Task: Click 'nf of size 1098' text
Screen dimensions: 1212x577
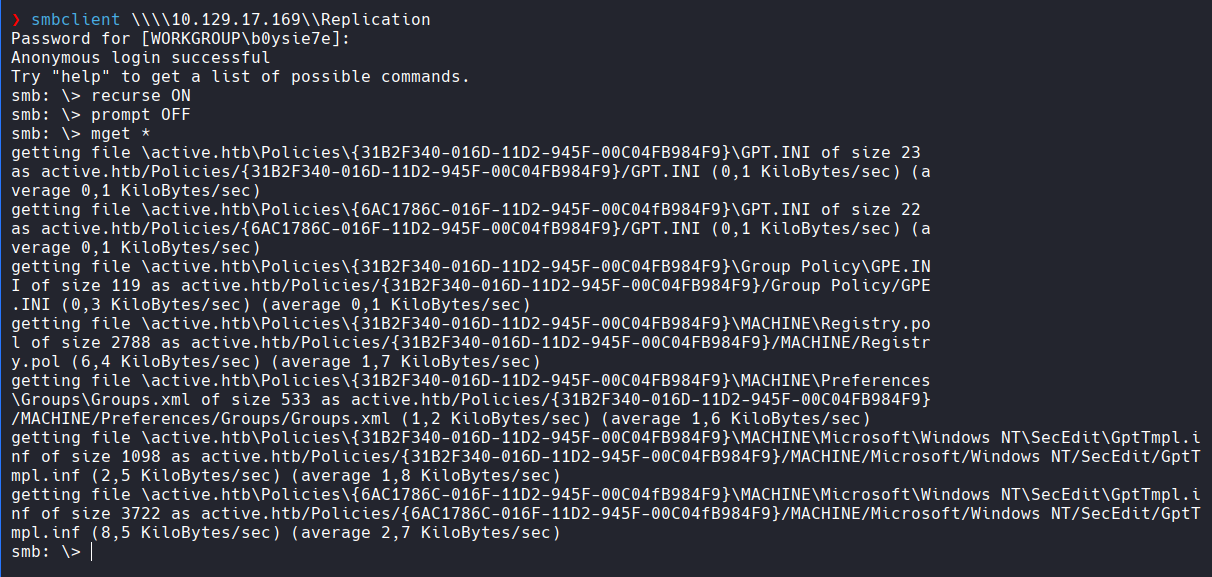Action: pyautogui.click(x=86, y=457)
